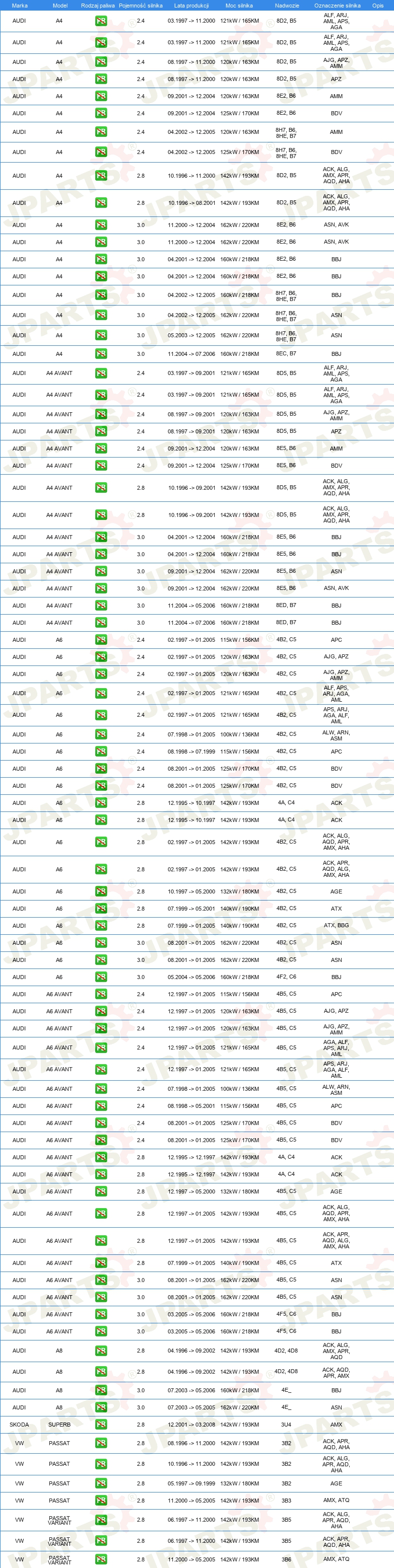394x1568 pixels.
Task: Click body code 4F2, C6
Action: click(x=286, y=977)
